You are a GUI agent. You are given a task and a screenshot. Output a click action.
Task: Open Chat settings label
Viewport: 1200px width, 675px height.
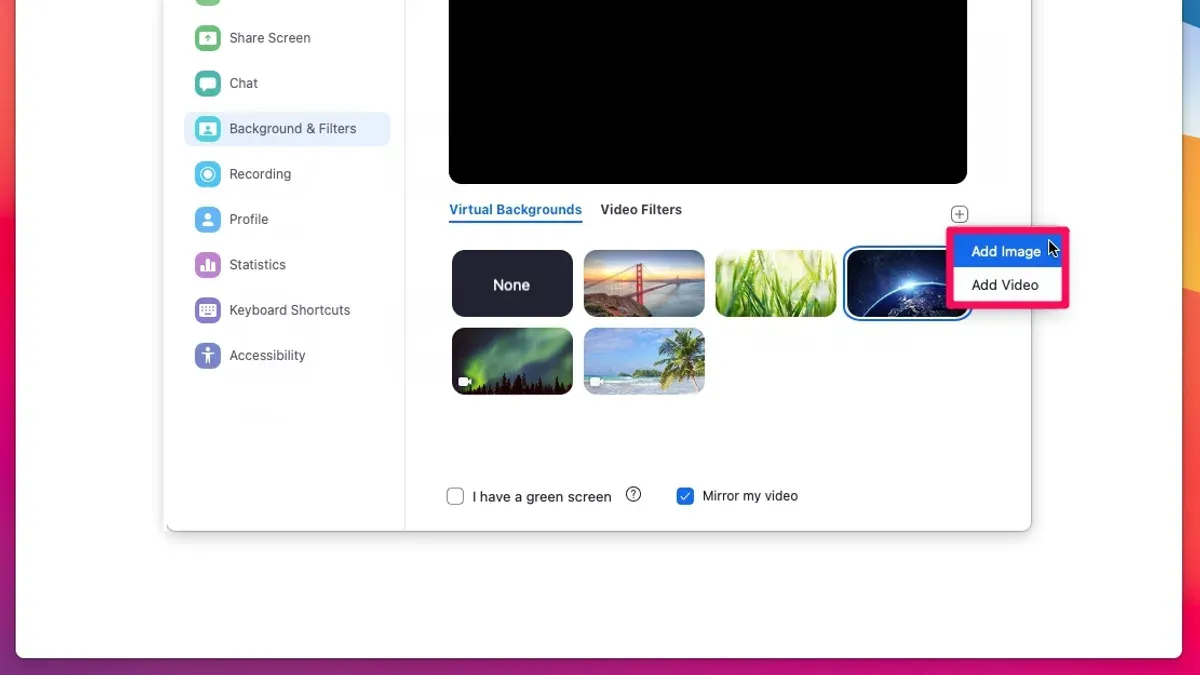(244, 83)
